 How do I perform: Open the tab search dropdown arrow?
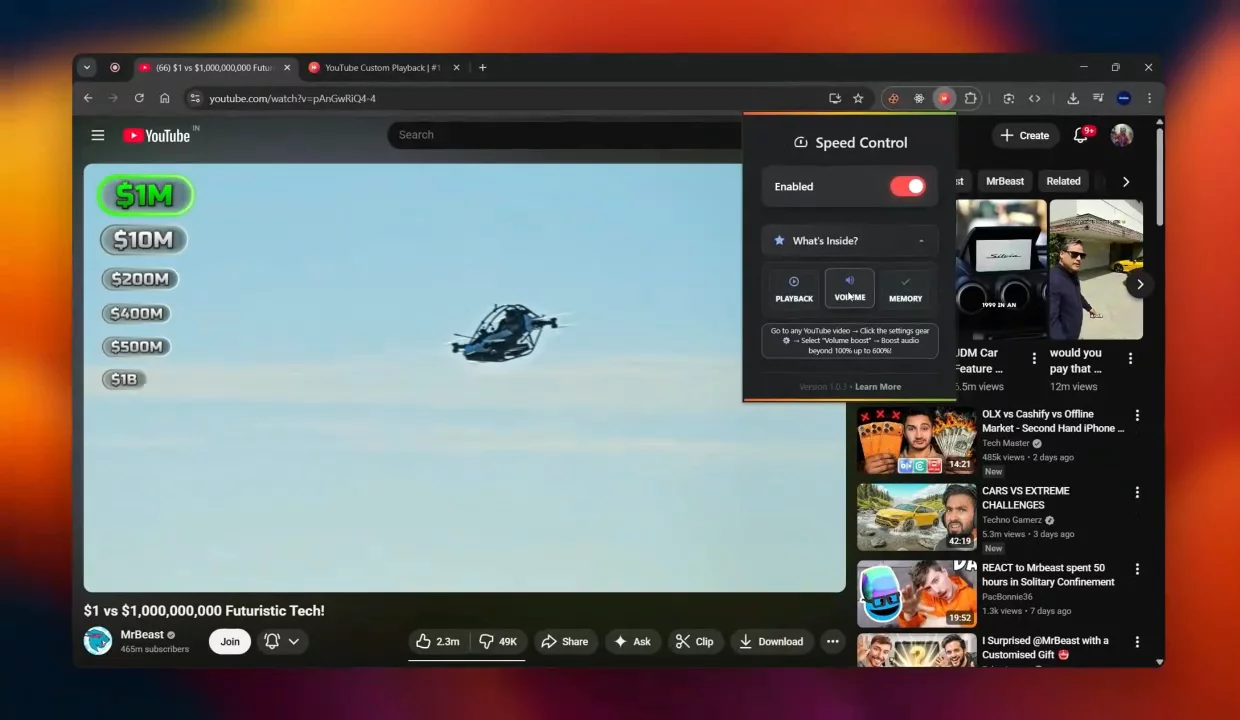tap(87, 68)
